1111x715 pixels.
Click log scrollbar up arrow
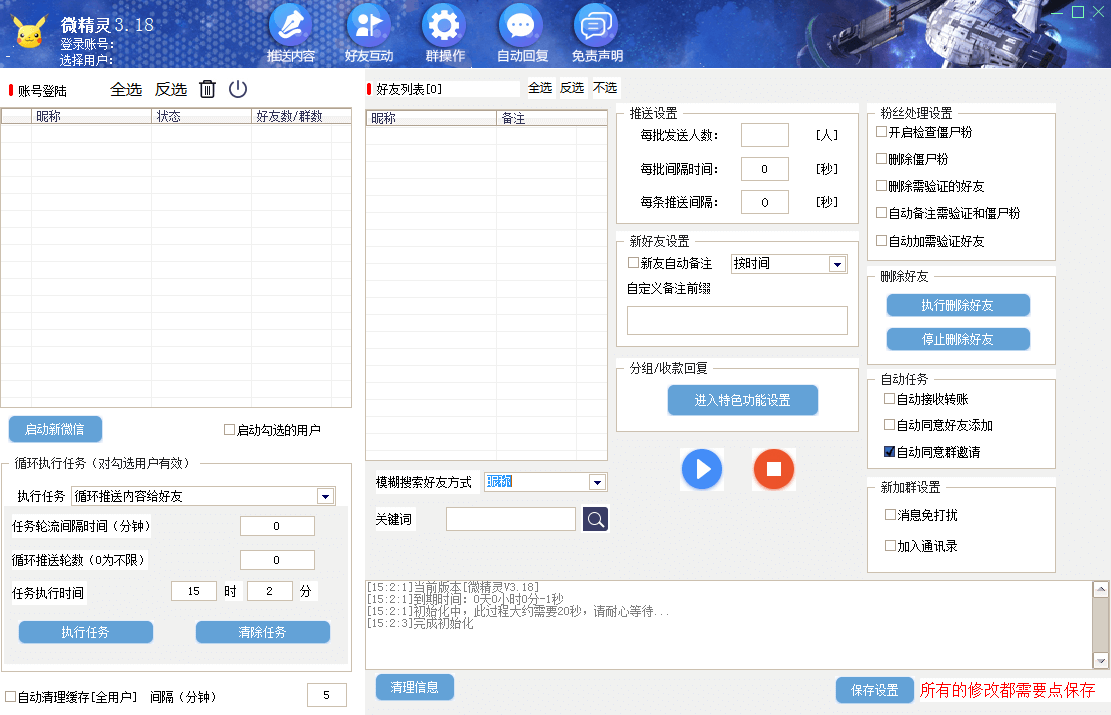pos(1100,589)
